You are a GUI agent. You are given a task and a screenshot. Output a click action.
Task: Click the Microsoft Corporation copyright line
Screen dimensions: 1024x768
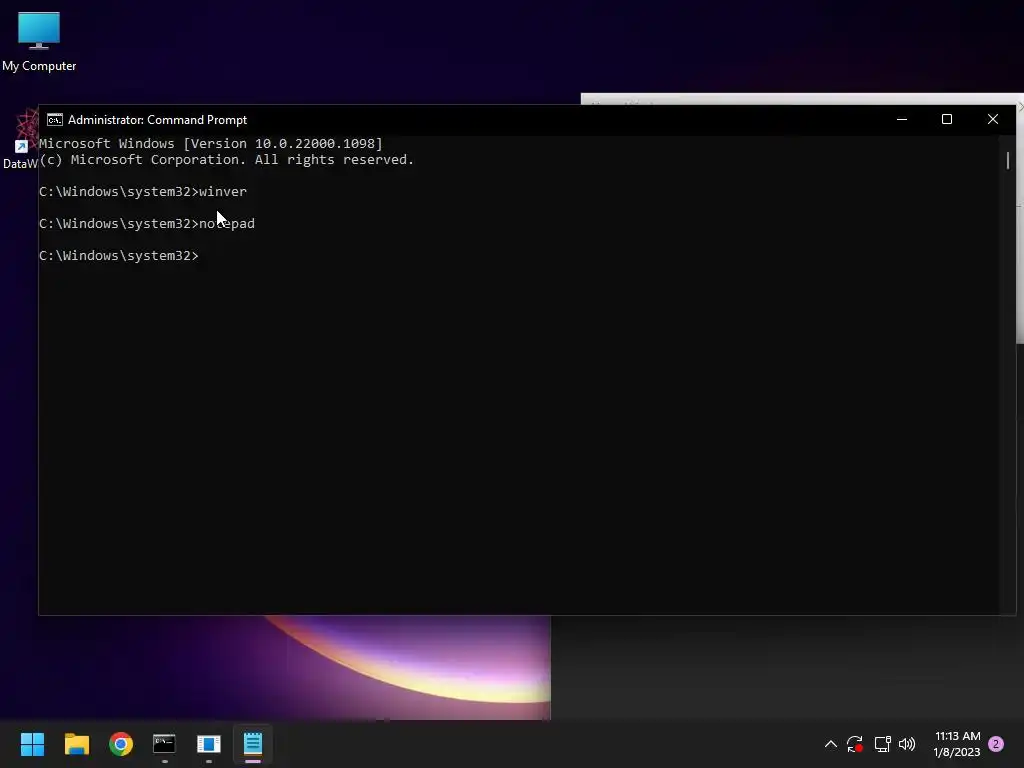tap(226, 160)
